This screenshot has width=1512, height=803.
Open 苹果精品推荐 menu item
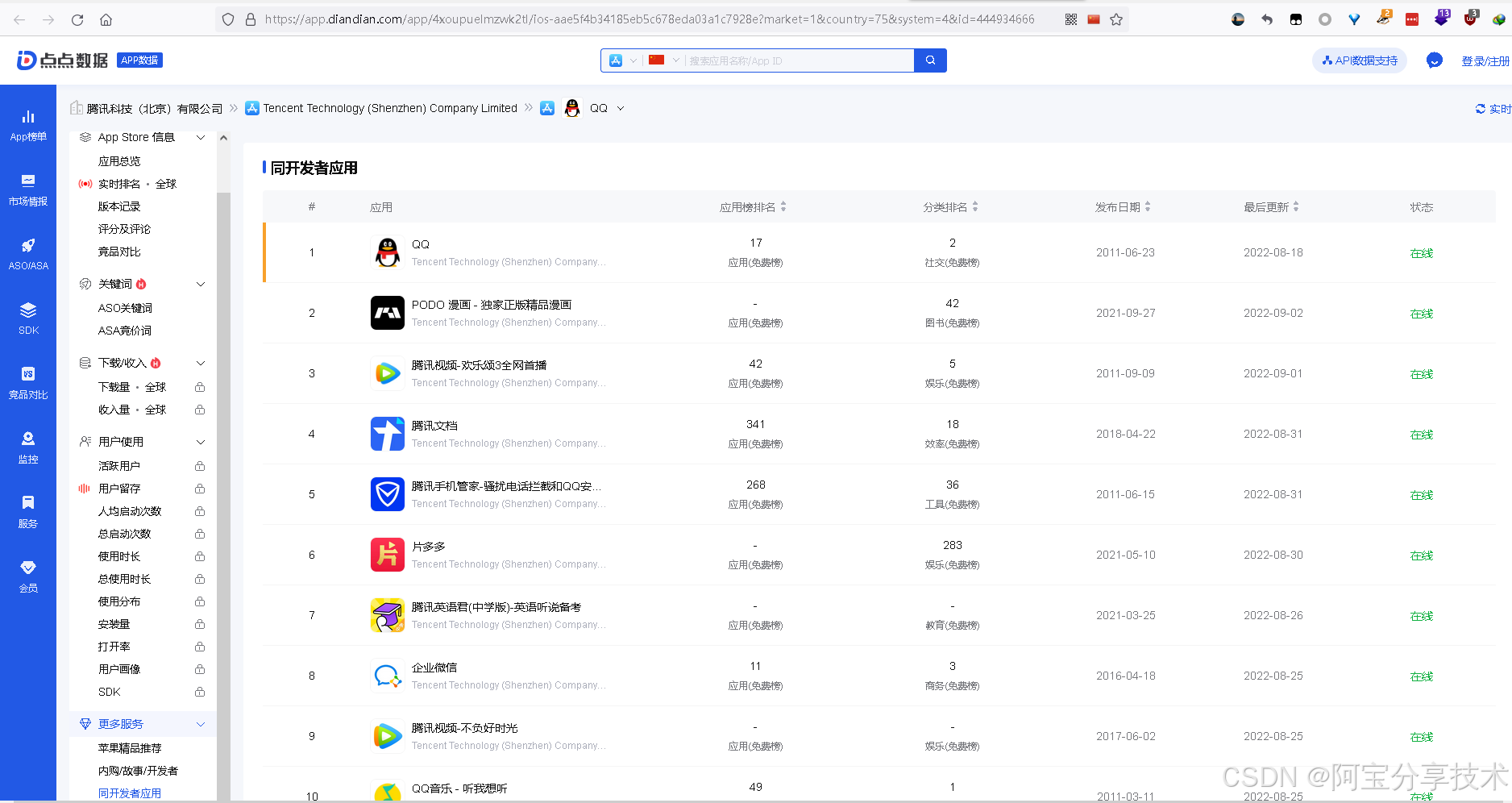pos(130,748)
